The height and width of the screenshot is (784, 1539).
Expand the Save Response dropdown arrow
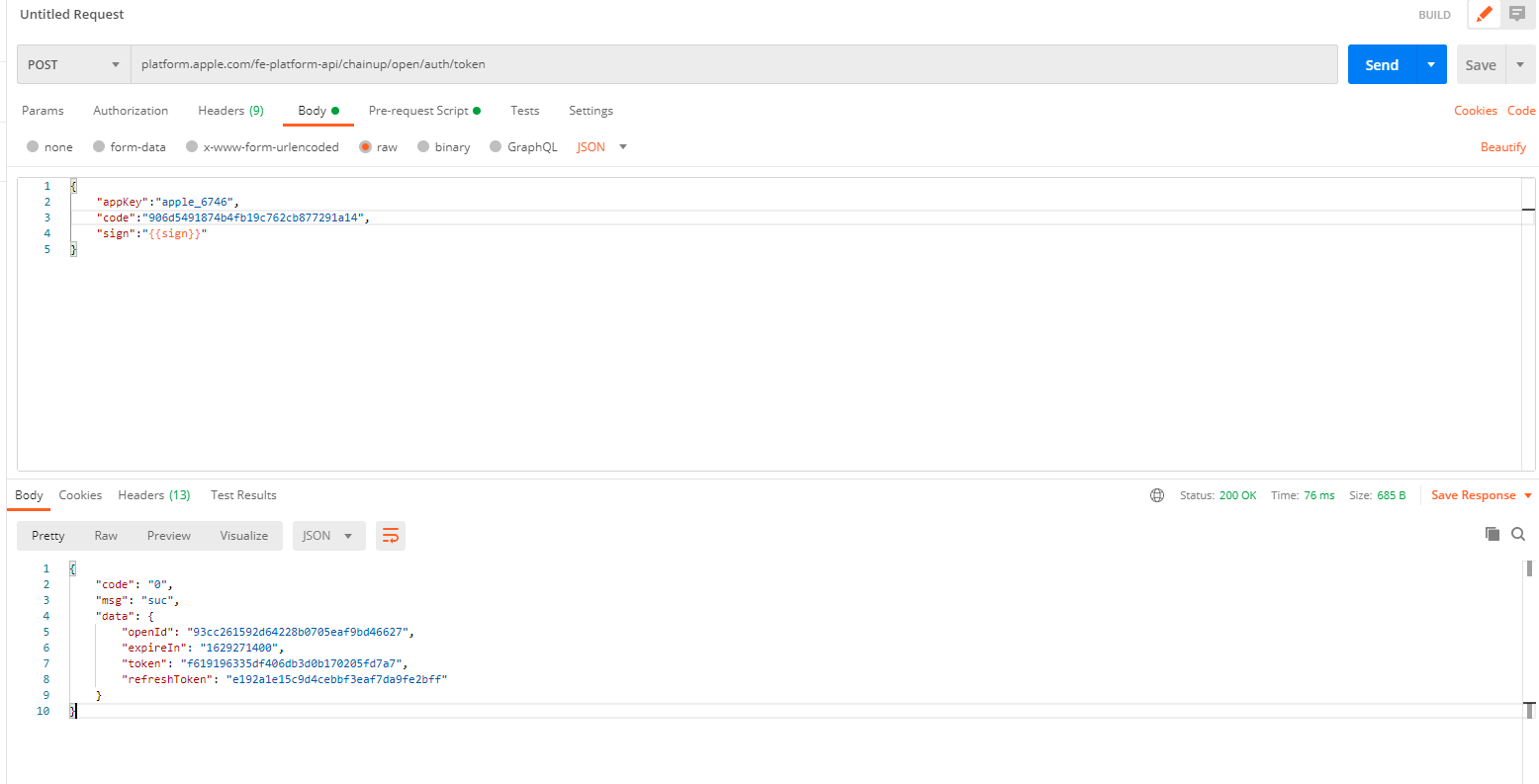pos(1528,495)
